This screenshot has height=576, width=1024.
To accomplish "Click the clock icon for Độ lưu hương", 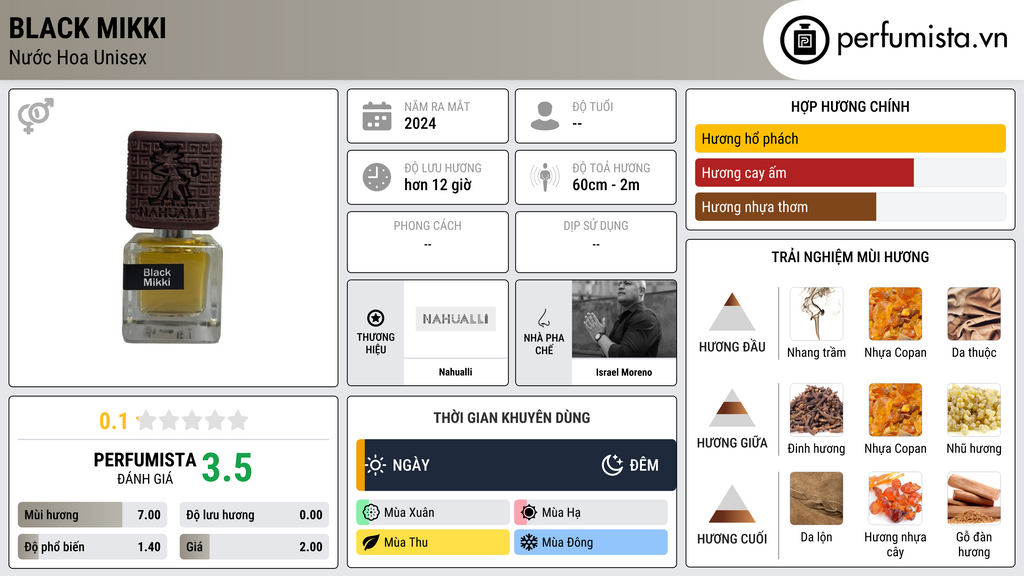I will coord(377,177).
